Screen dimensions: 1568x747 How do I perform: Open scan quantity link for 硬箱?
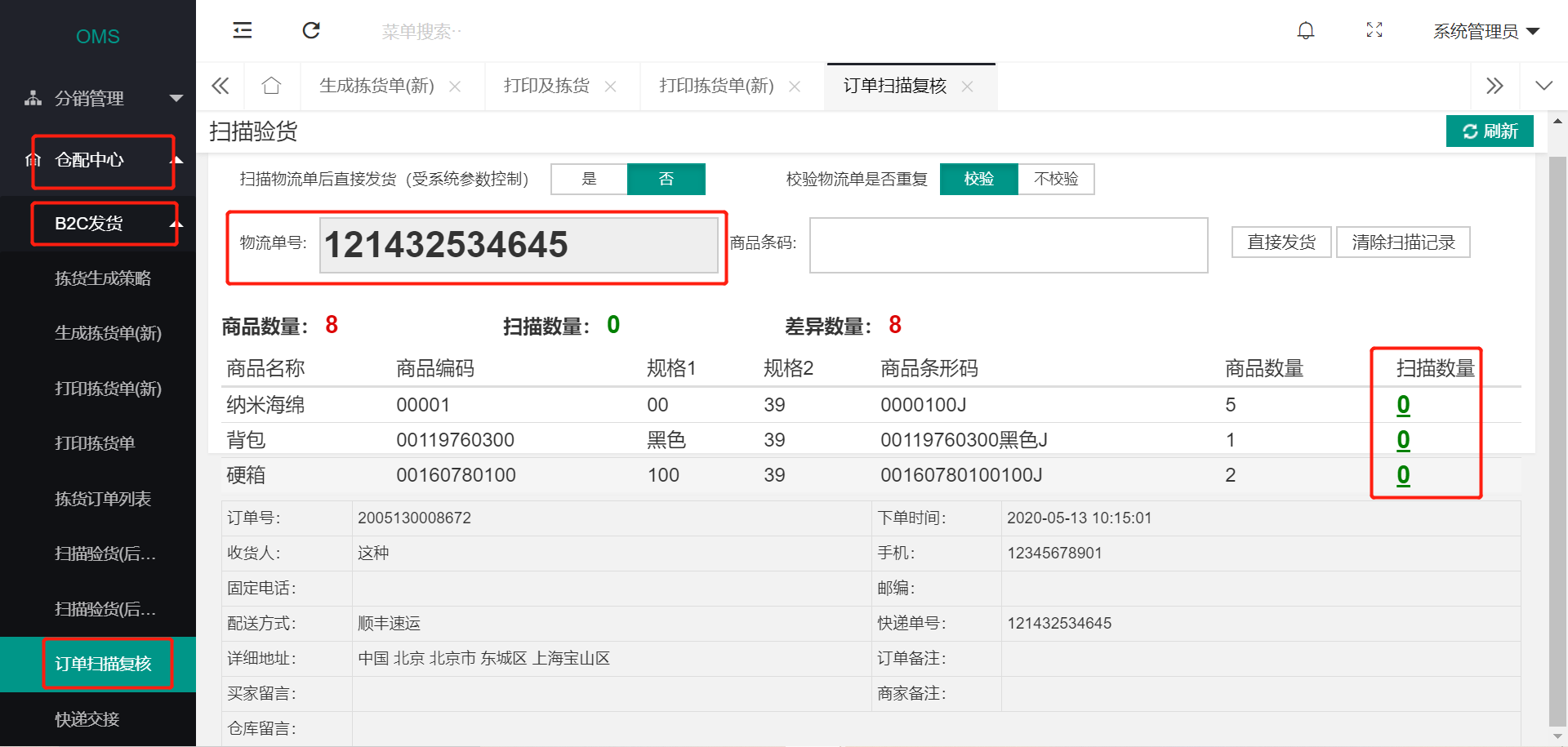(x=1403, y=475)
